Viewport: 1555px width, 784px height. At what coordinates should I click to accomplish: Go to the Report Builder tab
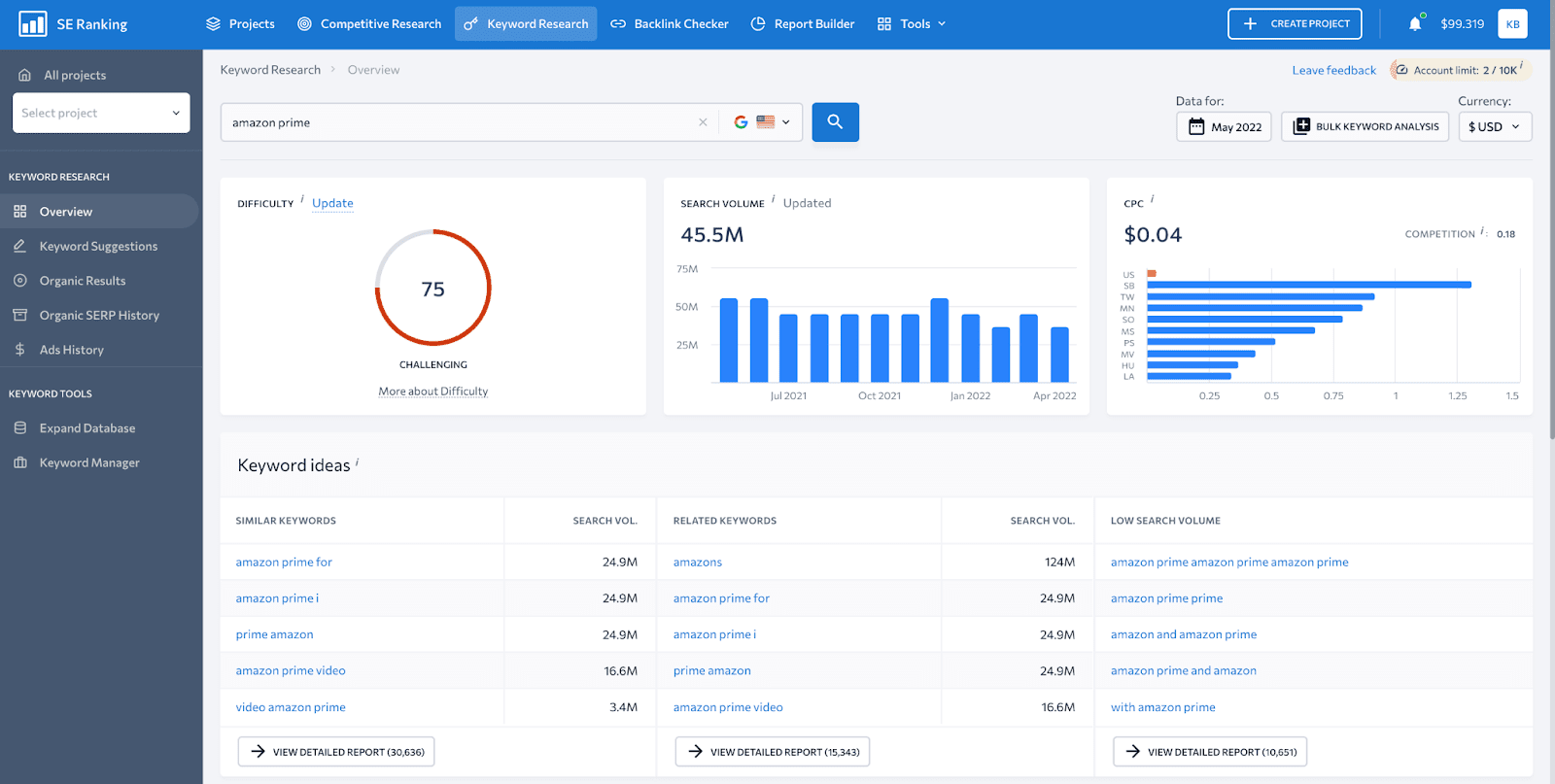coord(803,23)
